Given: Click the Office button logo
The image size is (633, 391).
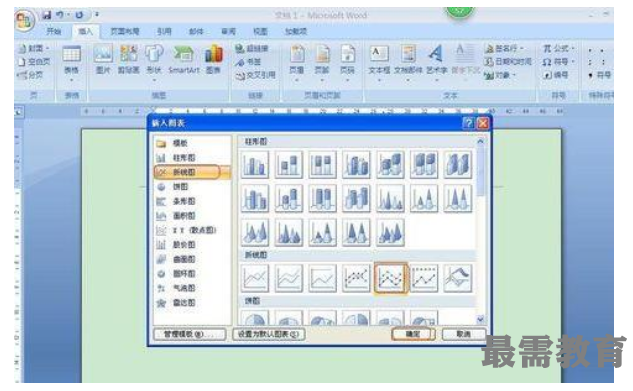Looking at the screenshot, I should click(x=24, y=19).
